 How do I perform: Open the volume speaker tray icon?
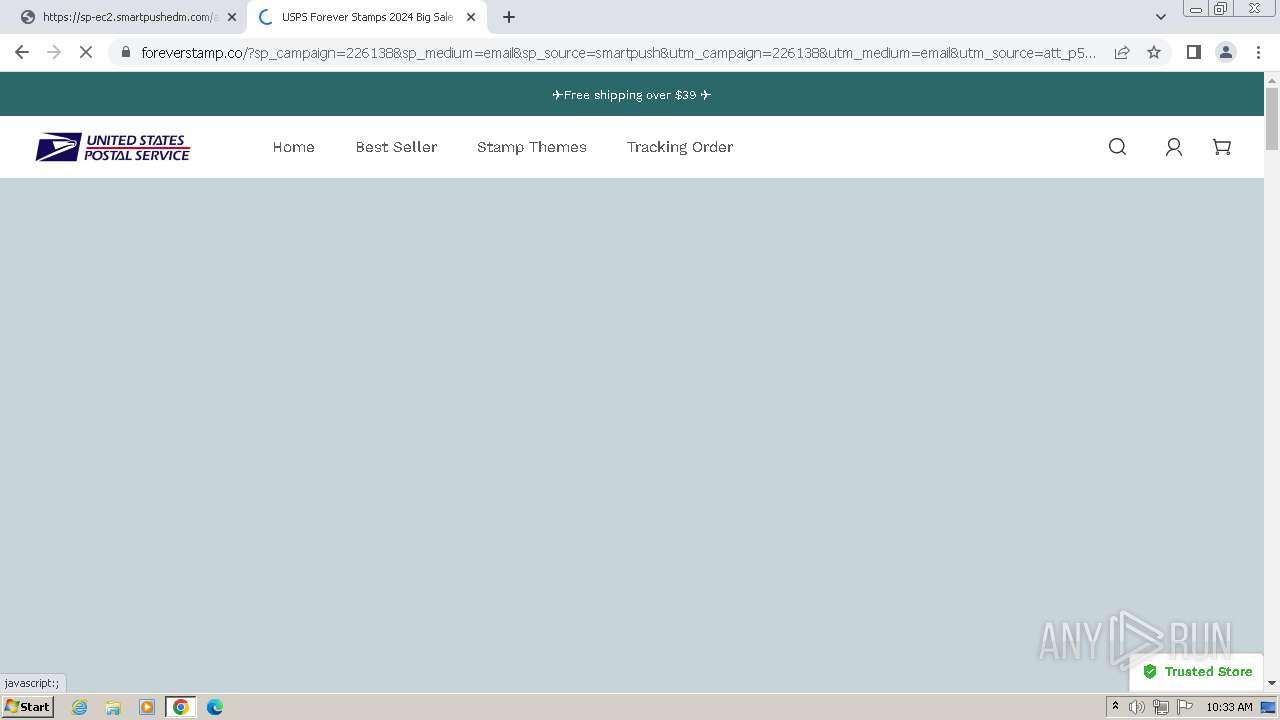point(1137,707)
